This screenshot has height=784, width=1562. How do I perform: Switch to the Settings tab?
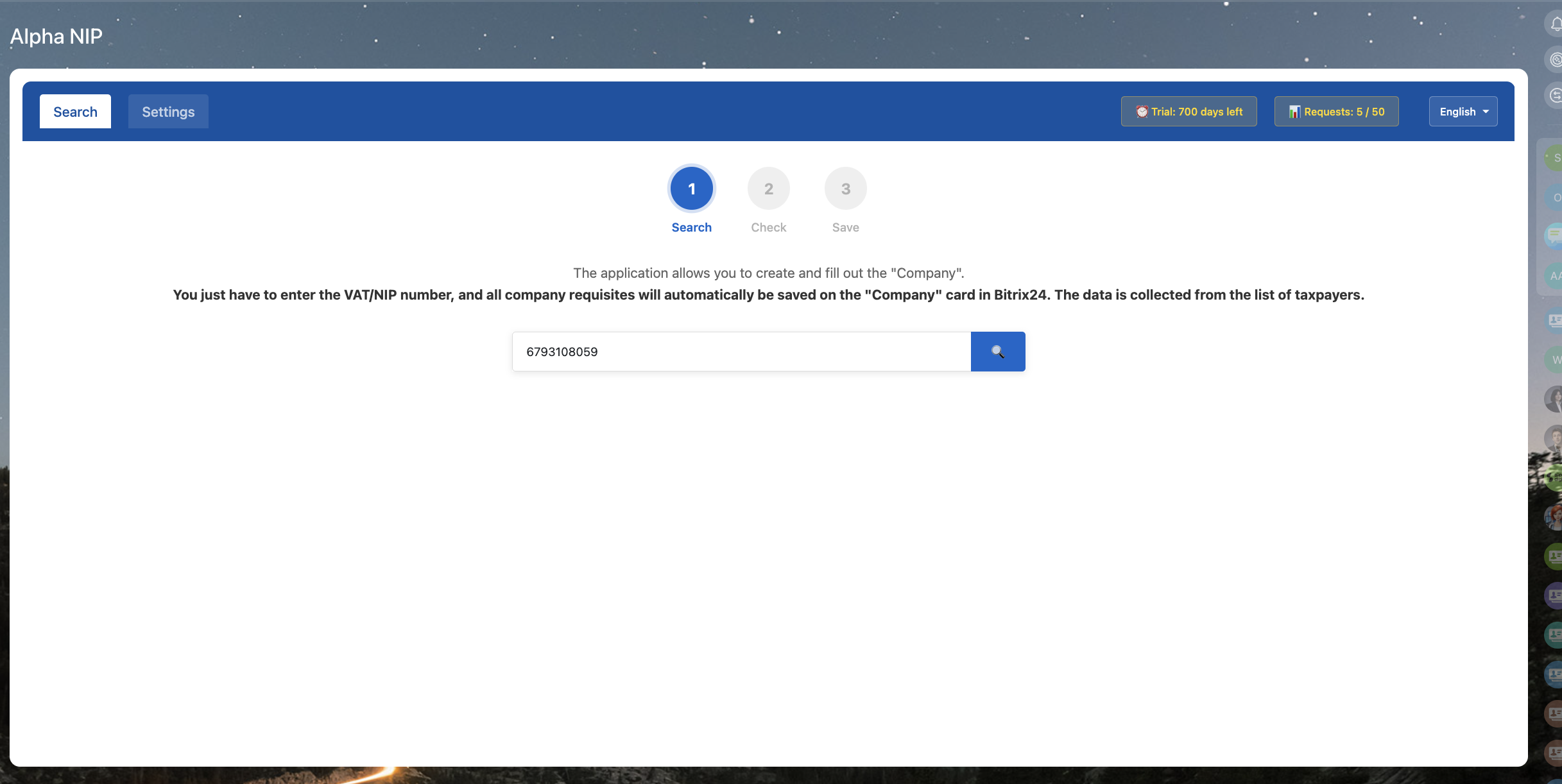(x=168, y=112)
